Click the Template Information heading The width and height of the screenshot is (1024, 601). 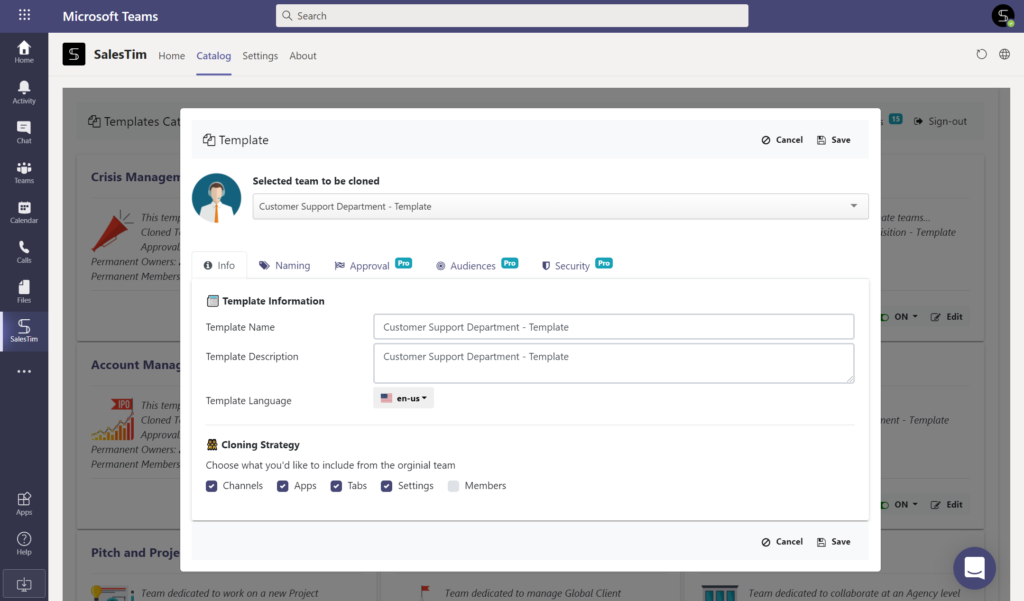pos(273,301)
